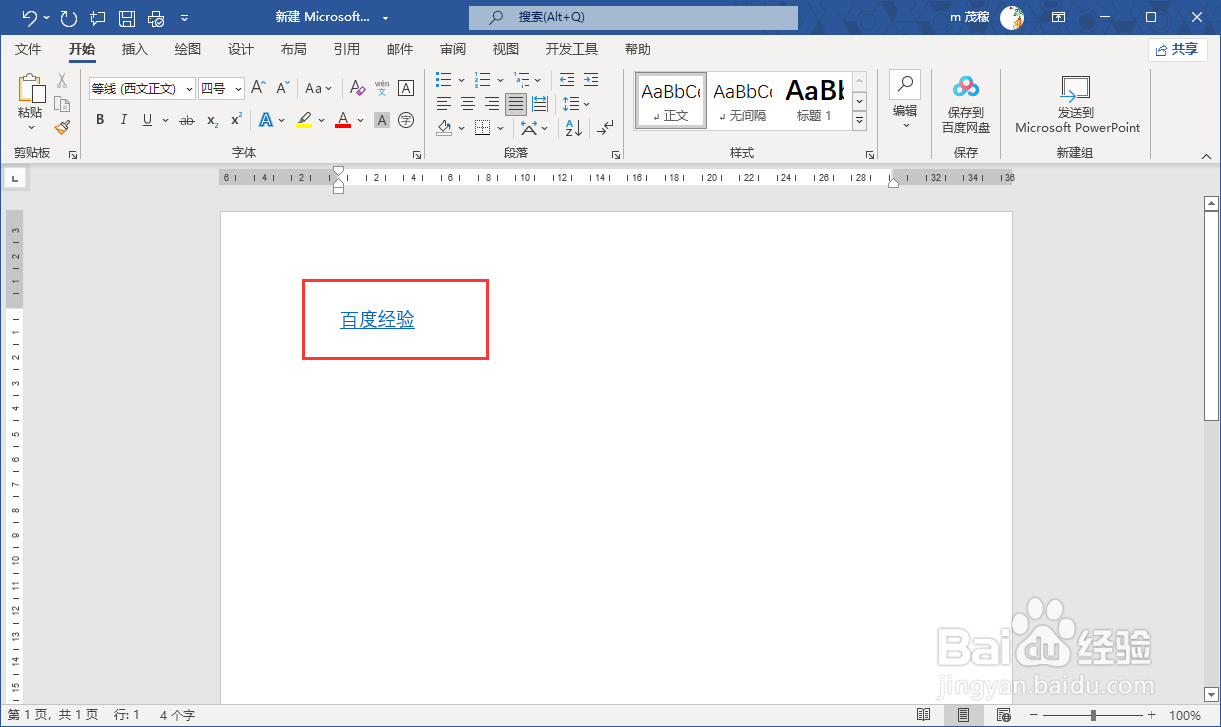
Task: Center align the text
Action: [468, 104]
